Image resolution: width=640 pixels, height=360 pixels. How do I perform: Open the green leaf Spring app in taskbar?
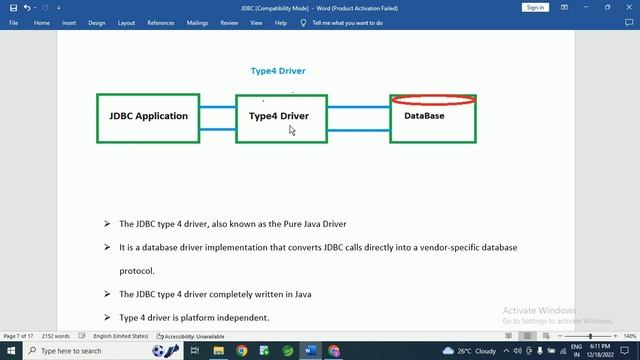pyautogui.click(x=288, y=351)
